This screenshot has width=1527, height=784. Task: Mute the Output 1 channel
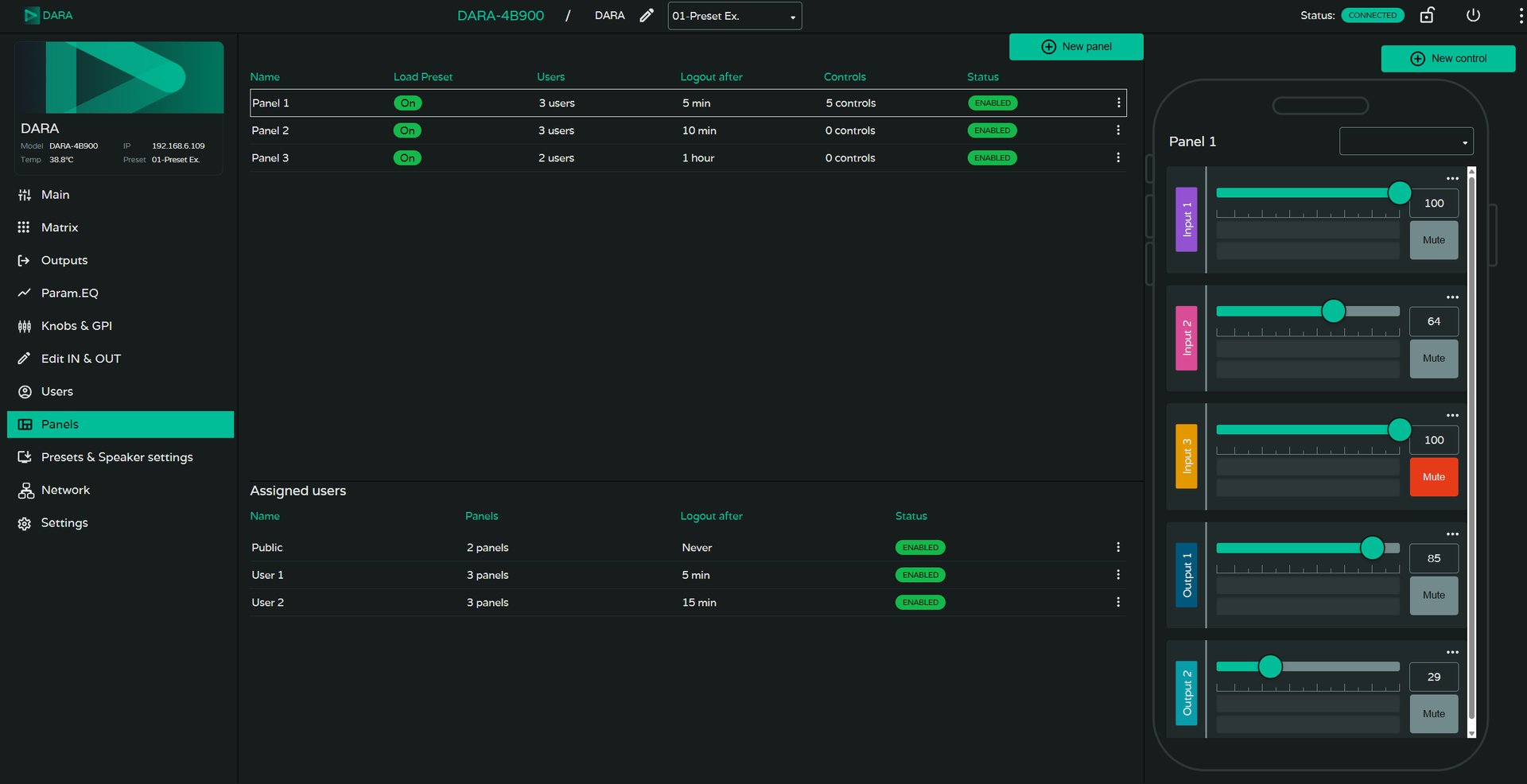pos(1434,596)
